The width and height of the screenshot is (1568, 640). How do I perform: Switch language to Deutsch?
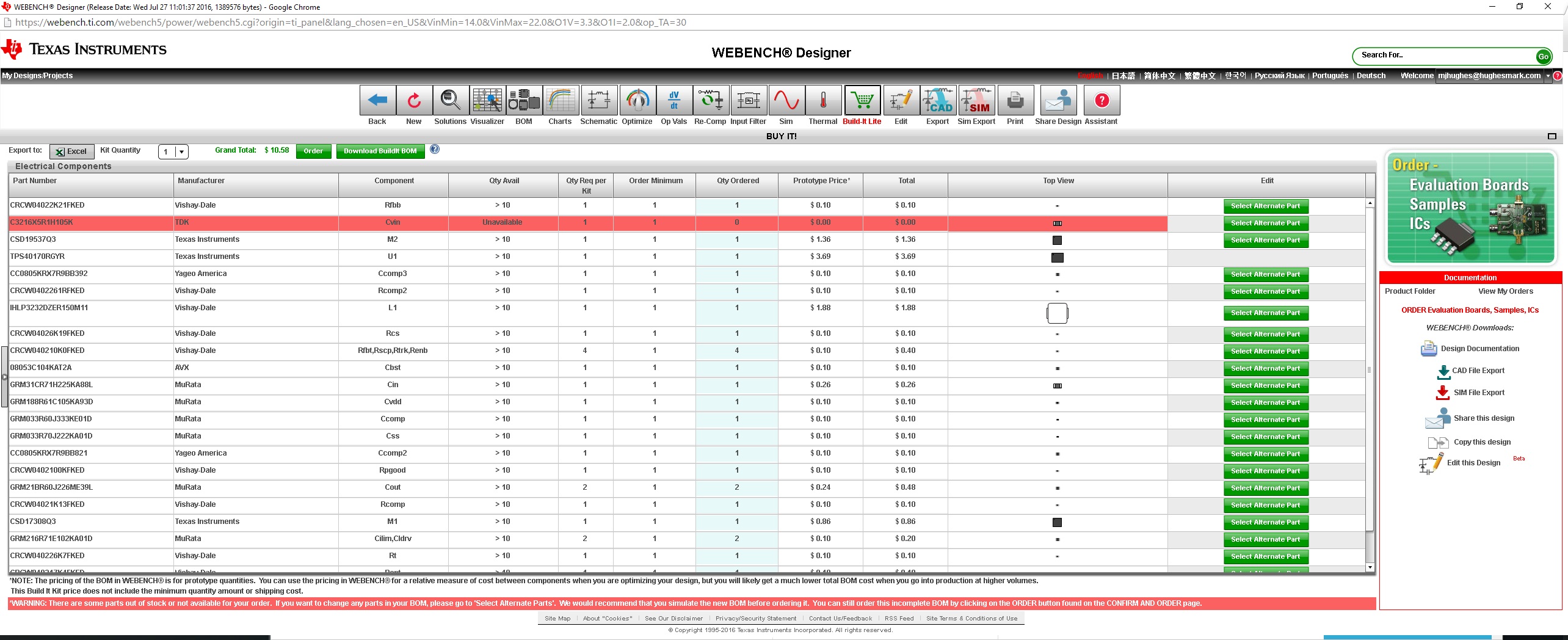click(1371, 76)
